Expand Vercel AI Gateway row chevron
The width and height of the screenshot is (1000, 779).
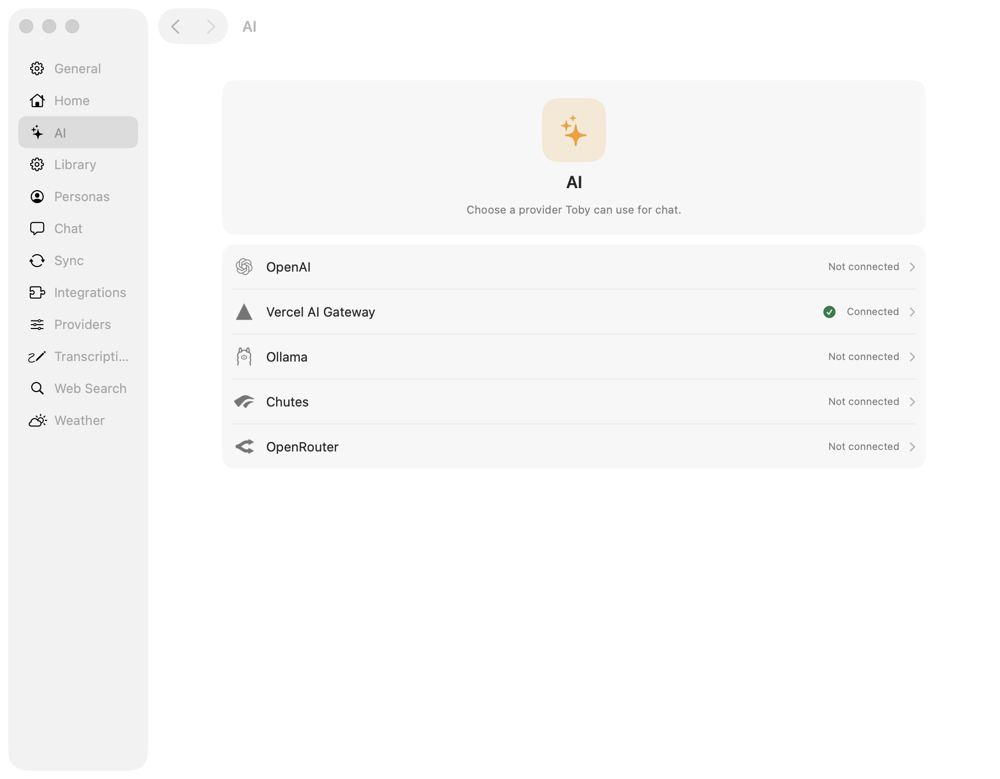tap(912, 311)
